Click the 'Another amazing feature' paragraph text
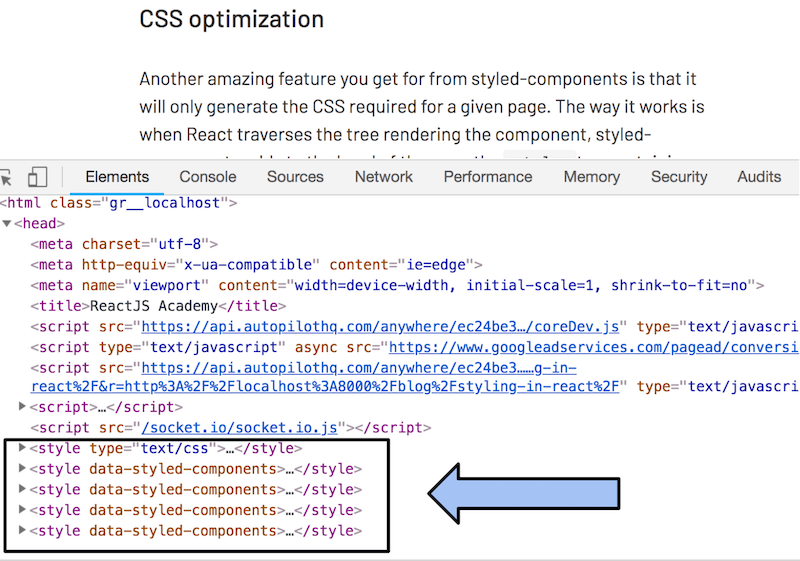 tap(421, 107)
